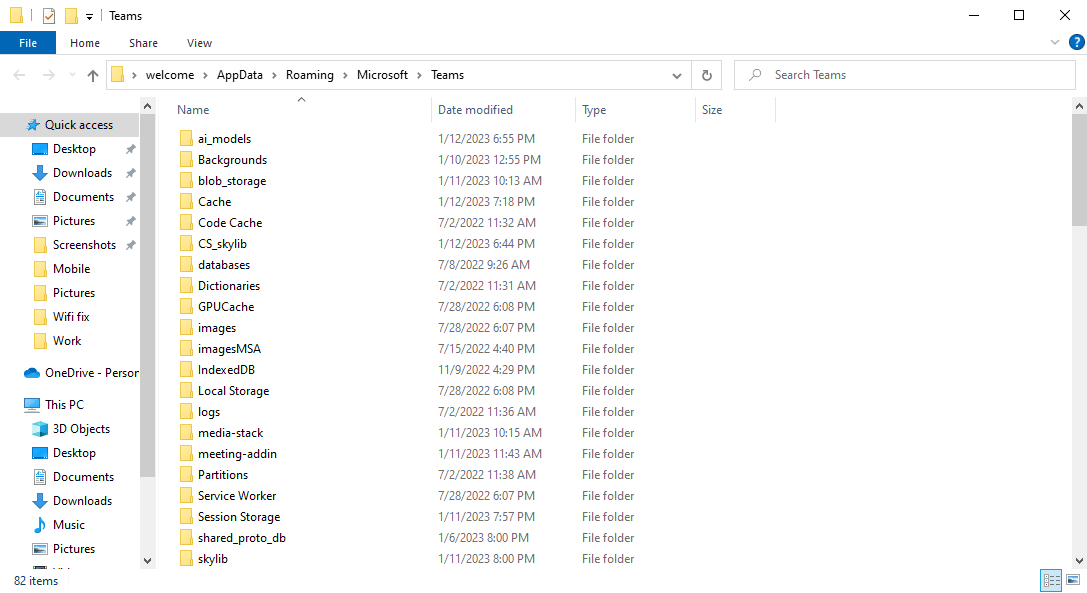Sort by the Type column header
The width and height of the screenshot is (1087, 593).
[x=594, y=110]
